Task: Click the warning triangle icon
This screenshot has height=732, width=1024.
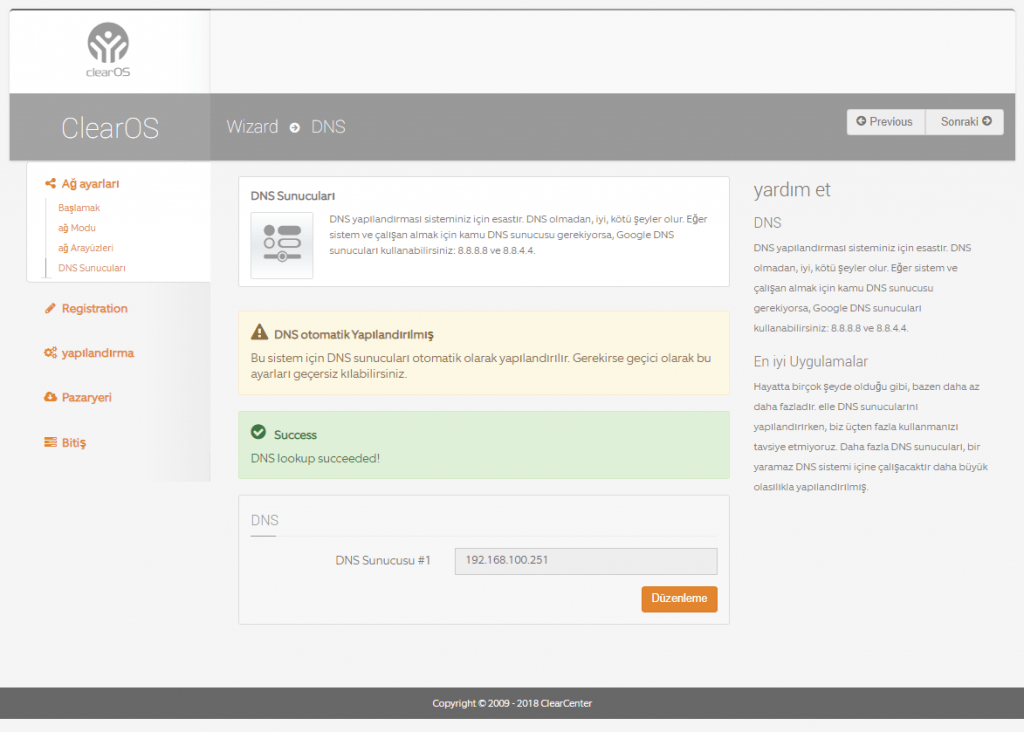Action: [259, 333]
